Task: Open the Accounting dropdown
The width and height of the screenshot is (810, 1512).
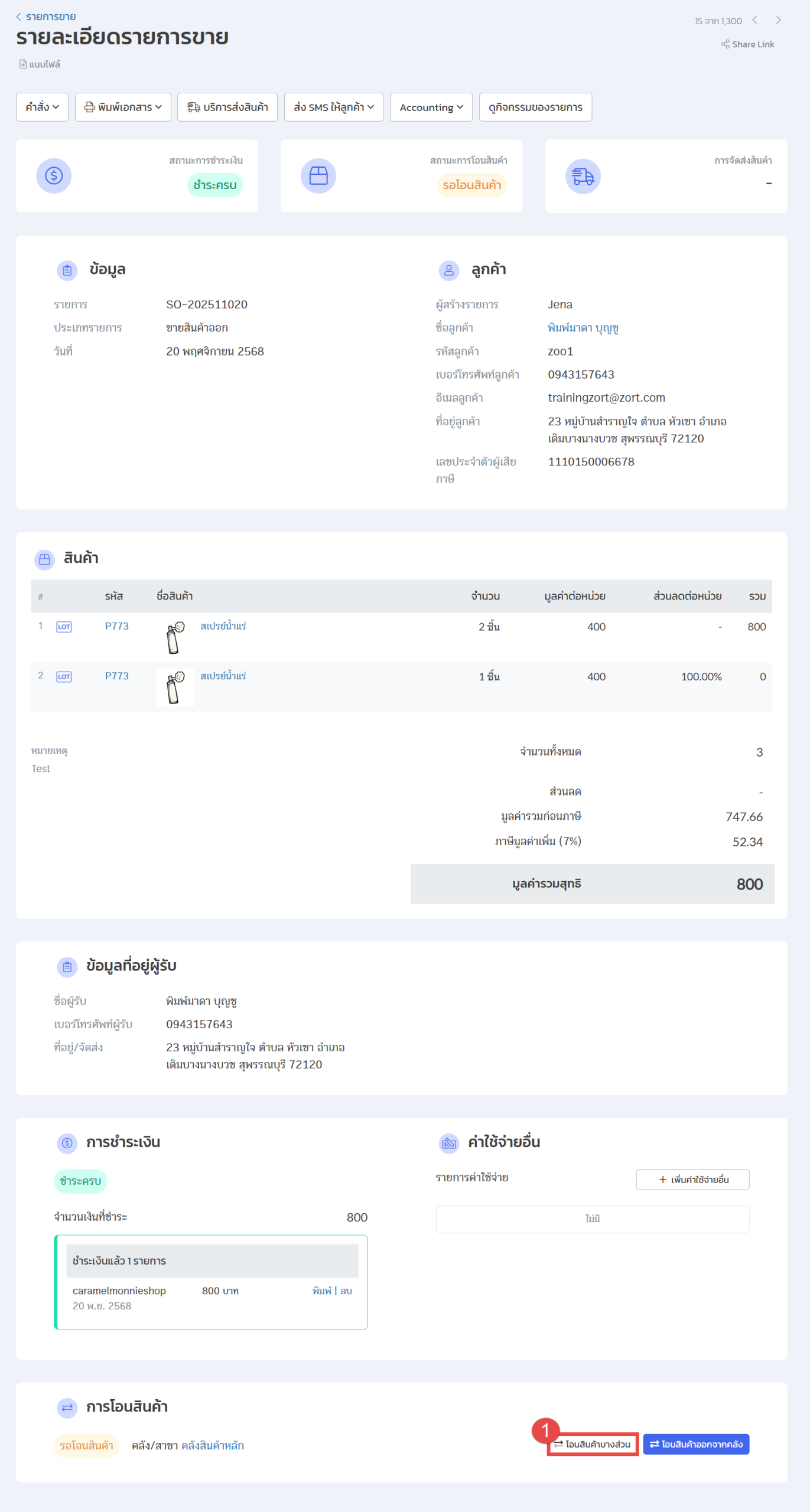Action: coord(431,107)
